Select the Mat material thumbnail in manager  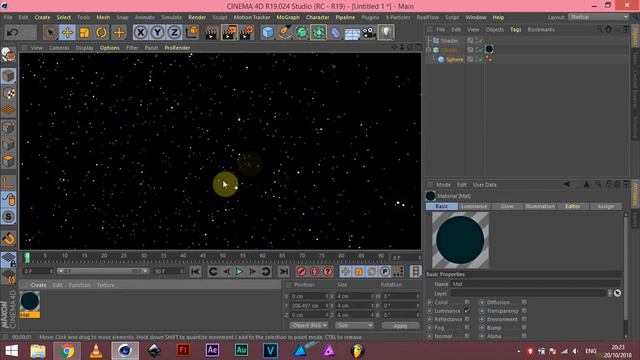tap(30, 302)
